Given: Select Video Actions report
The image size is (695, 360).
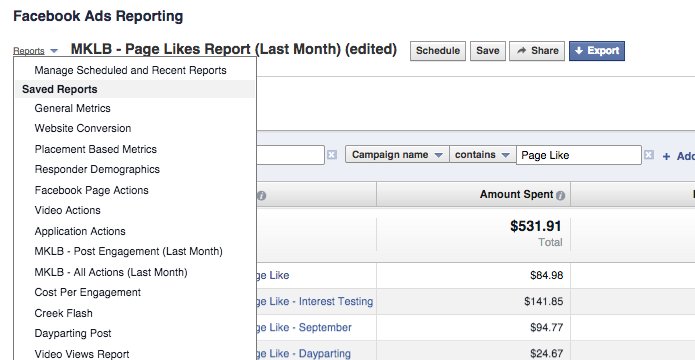Looking at the screenshot, I should click(x=67, y=210).
